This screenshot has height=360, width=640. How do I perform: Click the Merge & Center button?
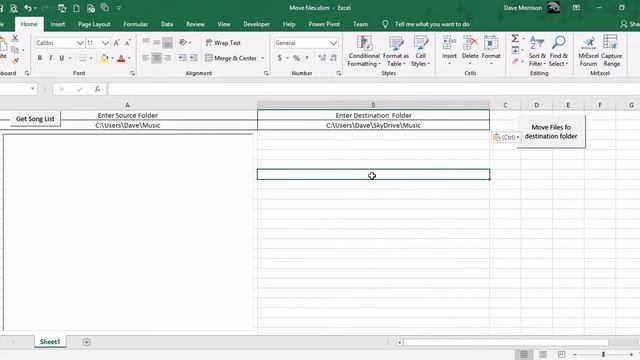(x=231, y=58)
